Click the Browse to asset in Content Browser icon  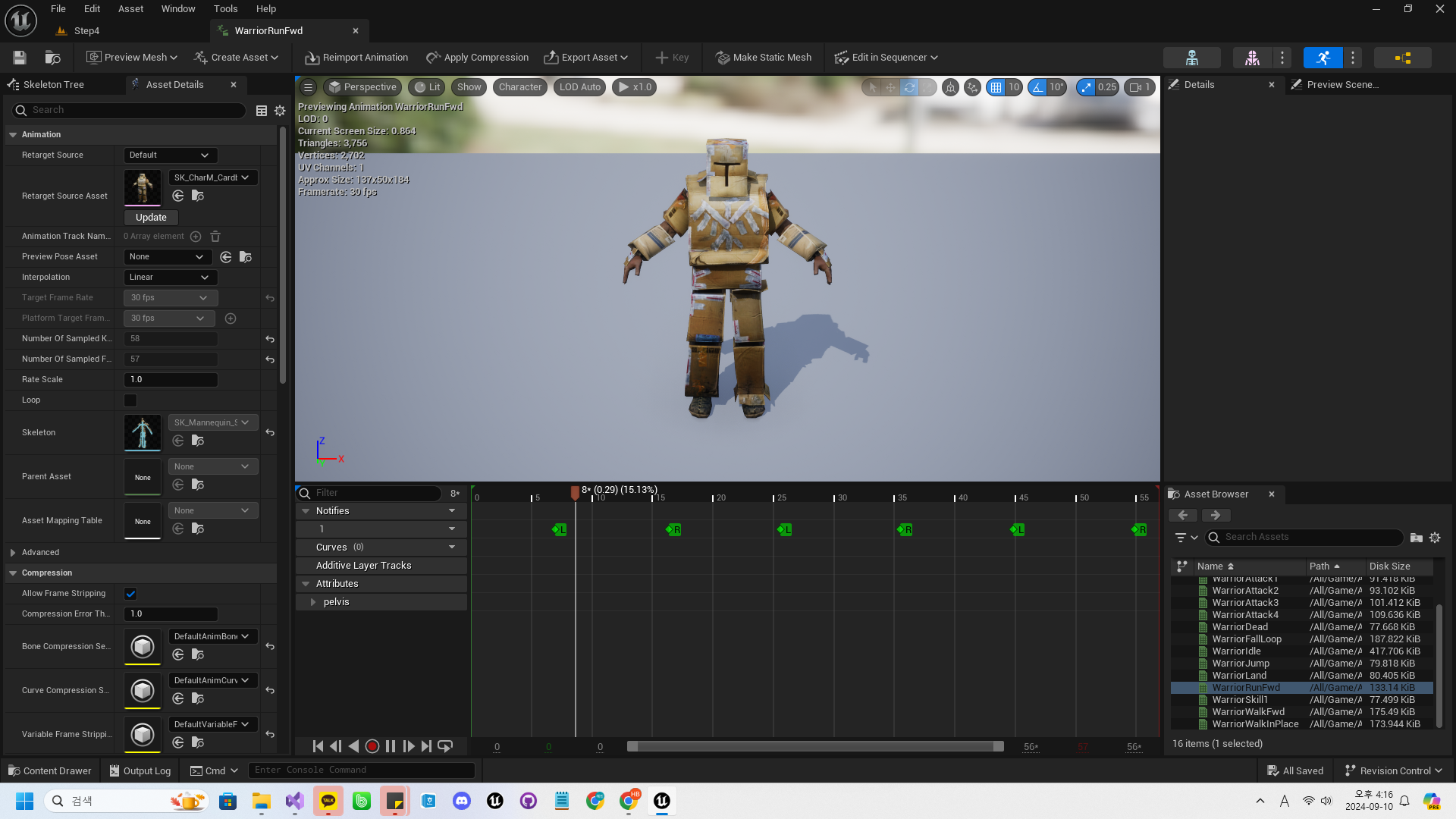[x=52, y=58]
